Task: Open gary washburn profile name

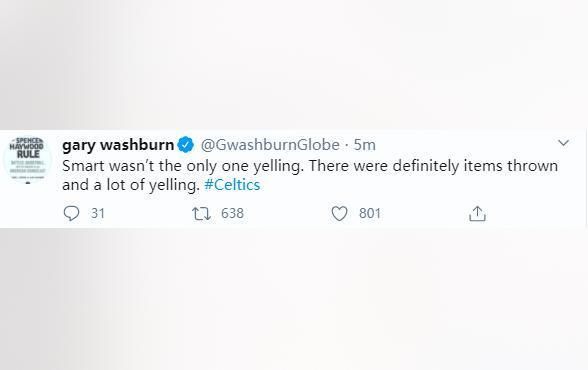Action: tap(118, 145)
